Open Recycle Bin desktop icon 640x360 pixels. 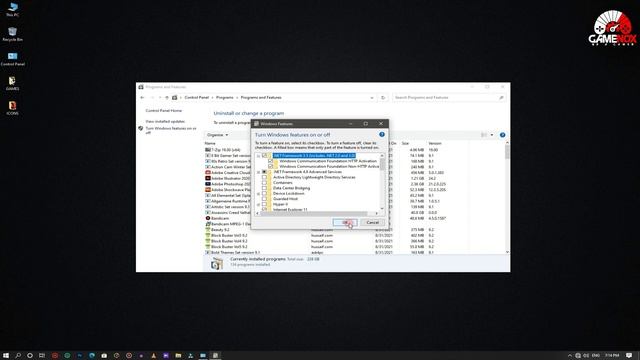coord(13,34)
